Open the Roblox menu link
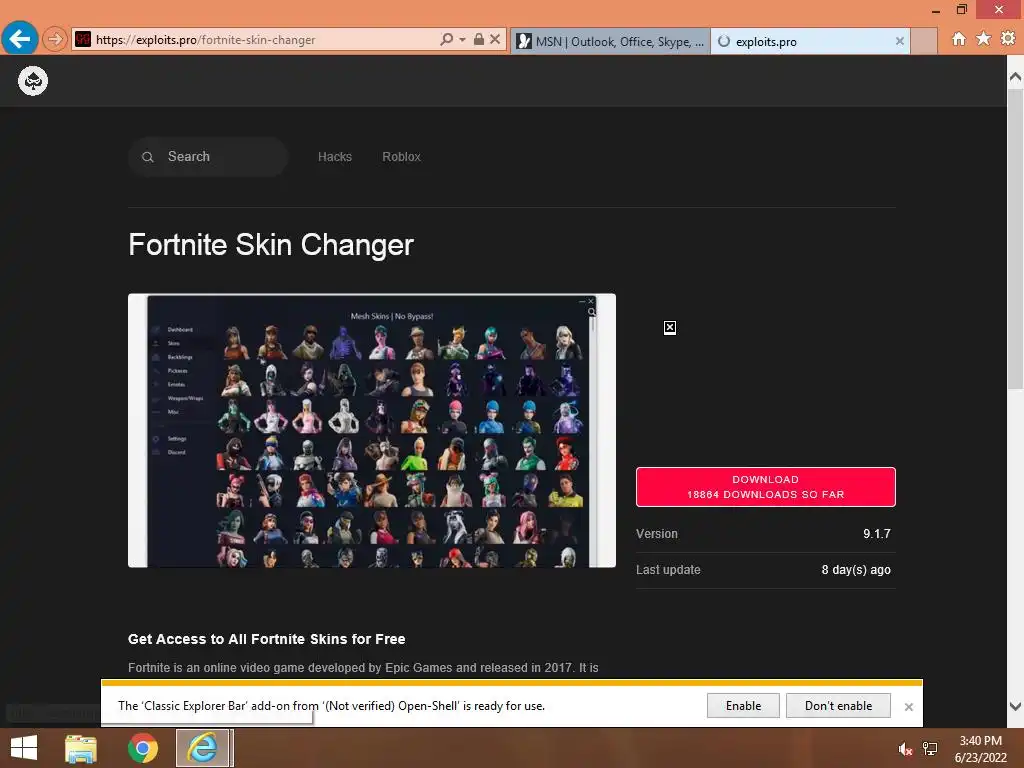 401,157
